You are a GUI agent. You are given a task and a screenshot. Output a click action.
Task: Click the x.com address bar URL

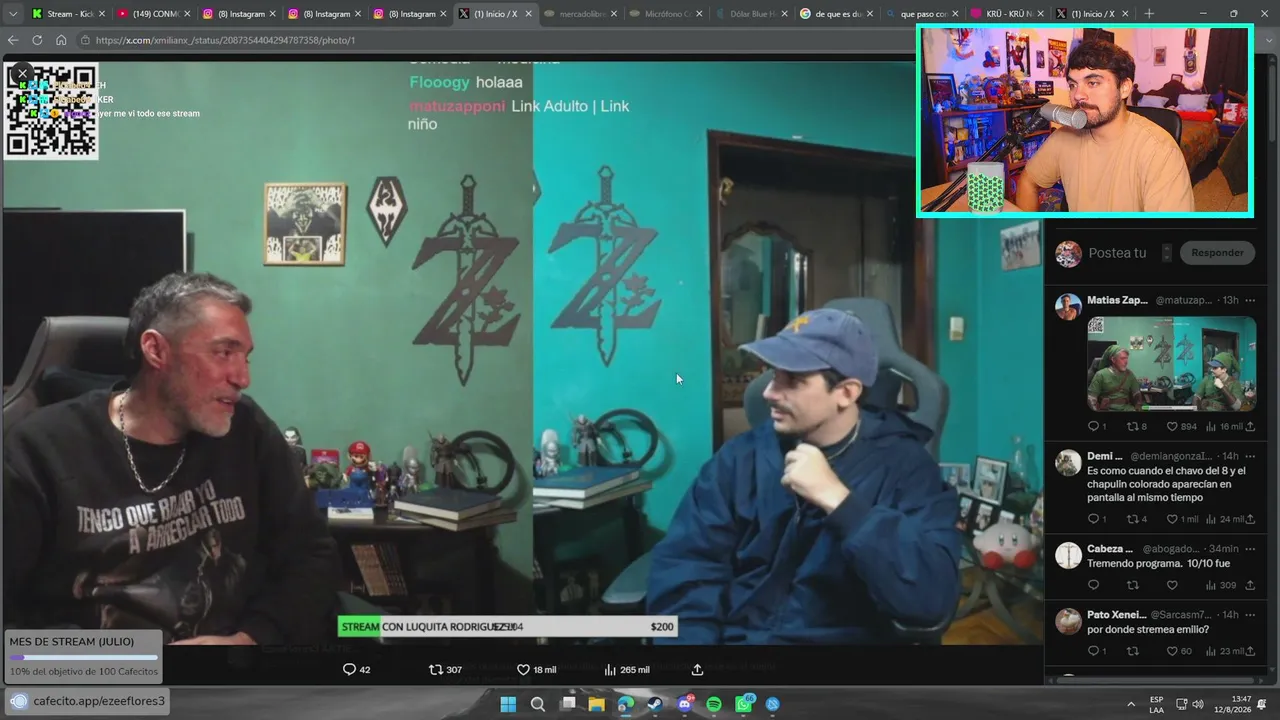point(225,40)
